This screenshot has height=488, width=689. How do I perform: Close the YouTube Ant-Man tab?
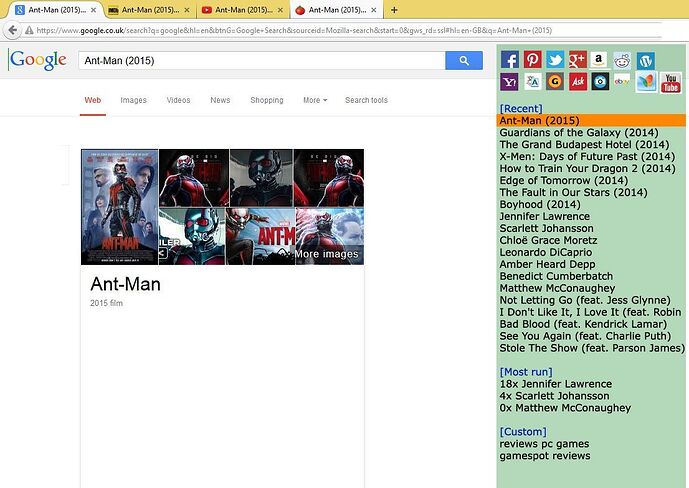(280, 10)
